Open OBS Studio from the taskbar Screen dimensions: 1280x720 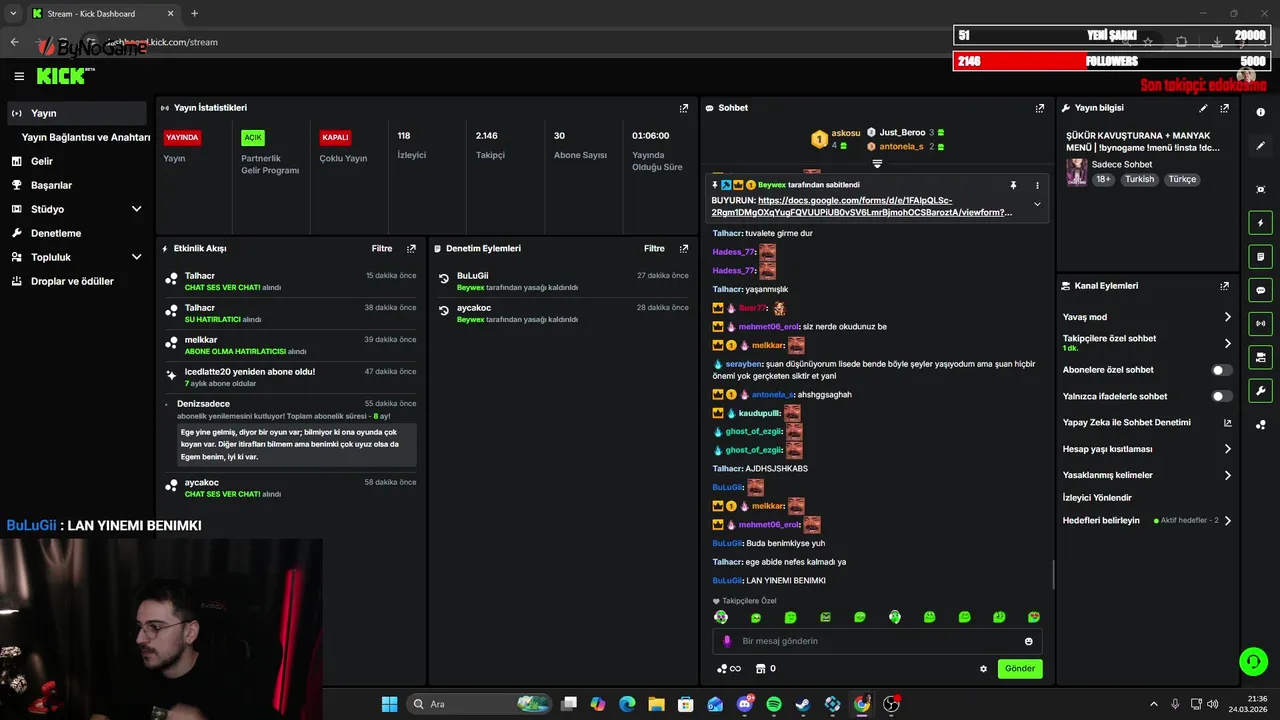891,704
